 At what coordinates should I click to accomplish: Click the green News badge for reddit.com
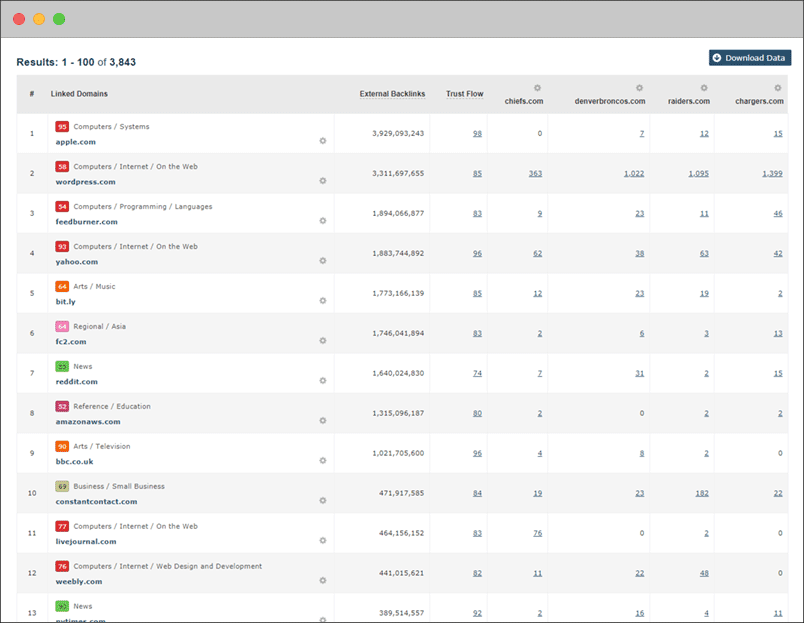coord(62,367)
